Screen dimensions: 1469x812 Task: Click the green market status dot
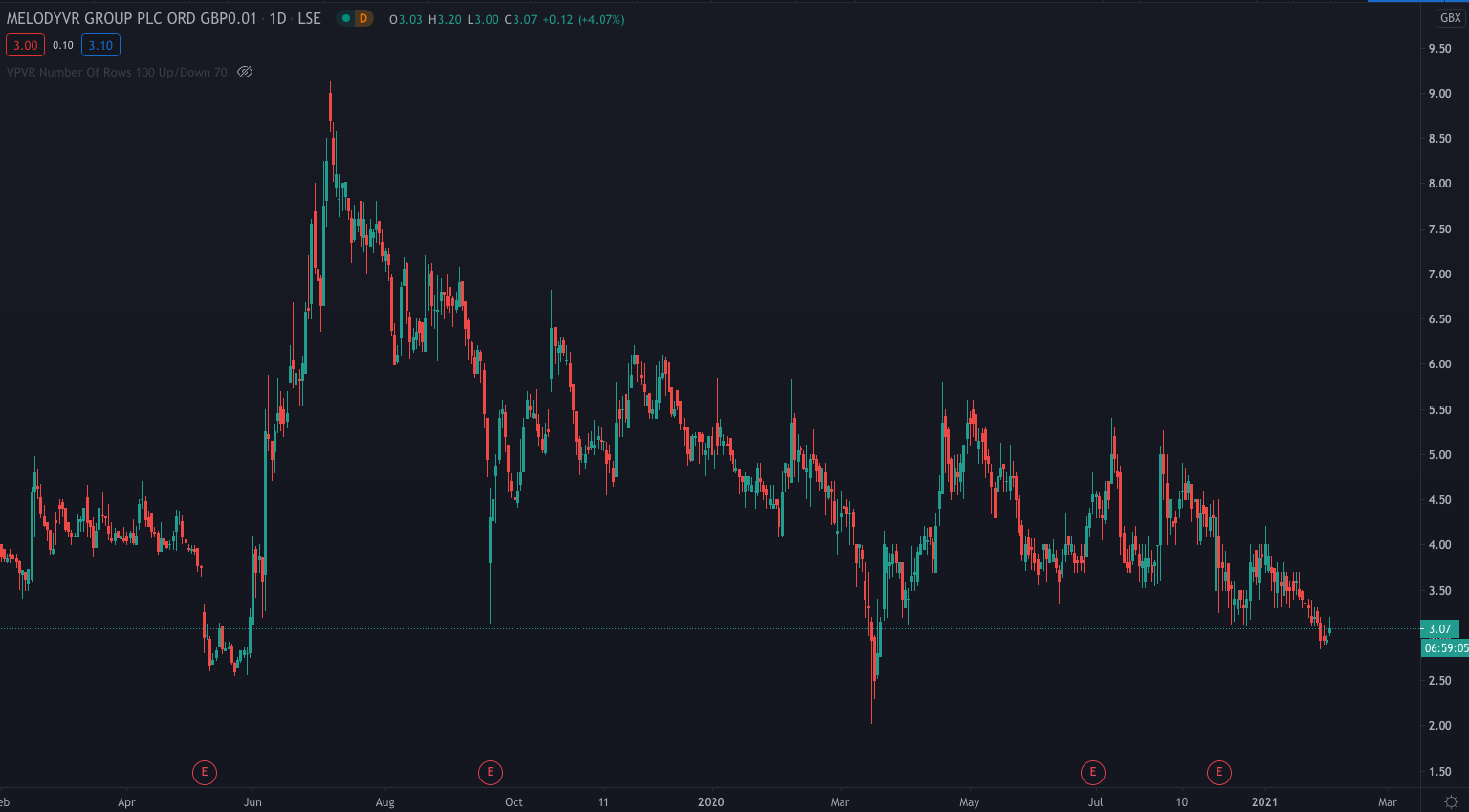click(346, 18)
